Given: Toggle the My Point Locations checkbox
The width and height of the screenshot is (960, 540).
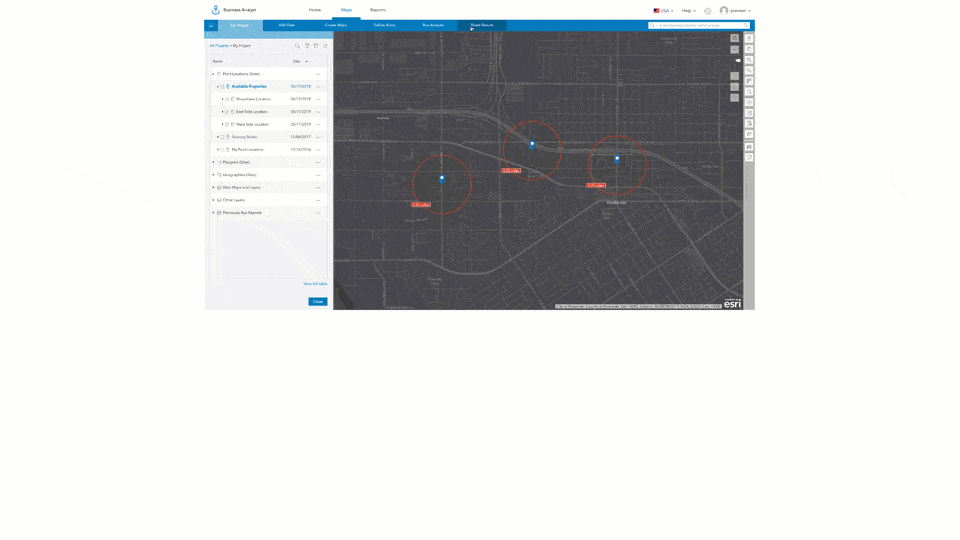Looking at the screenshot, I should [x=222, y=149].
